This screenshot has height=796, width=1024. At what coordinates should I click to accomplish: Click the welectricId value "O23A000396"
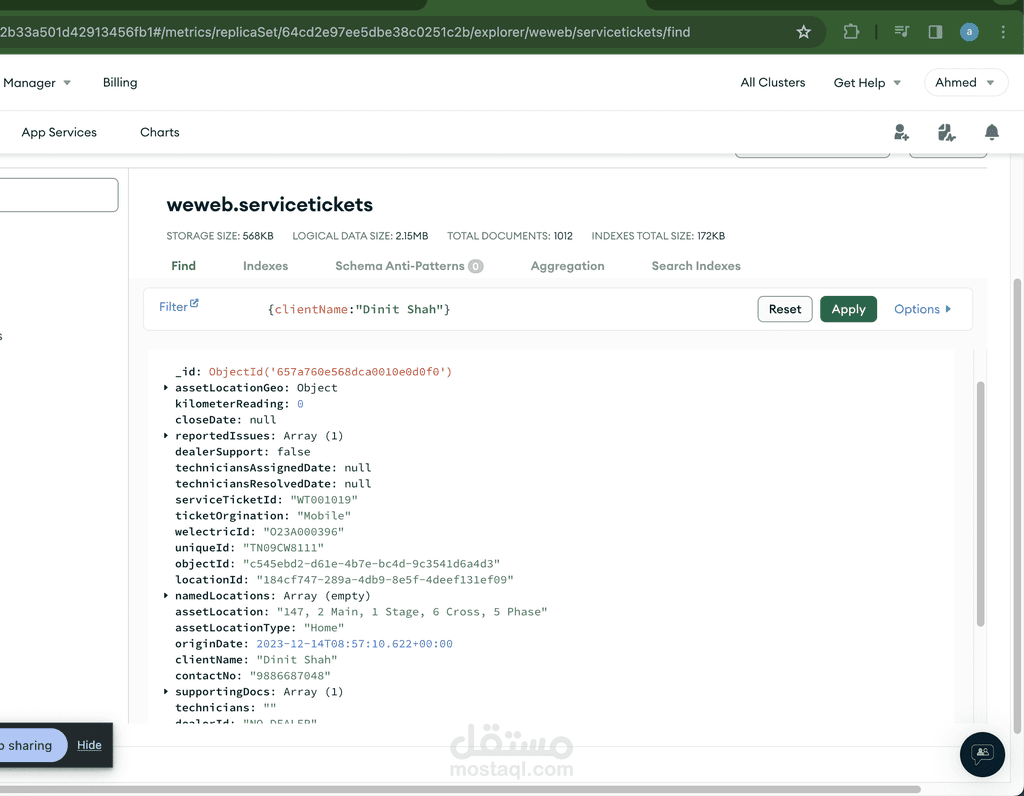pos(304,532)
